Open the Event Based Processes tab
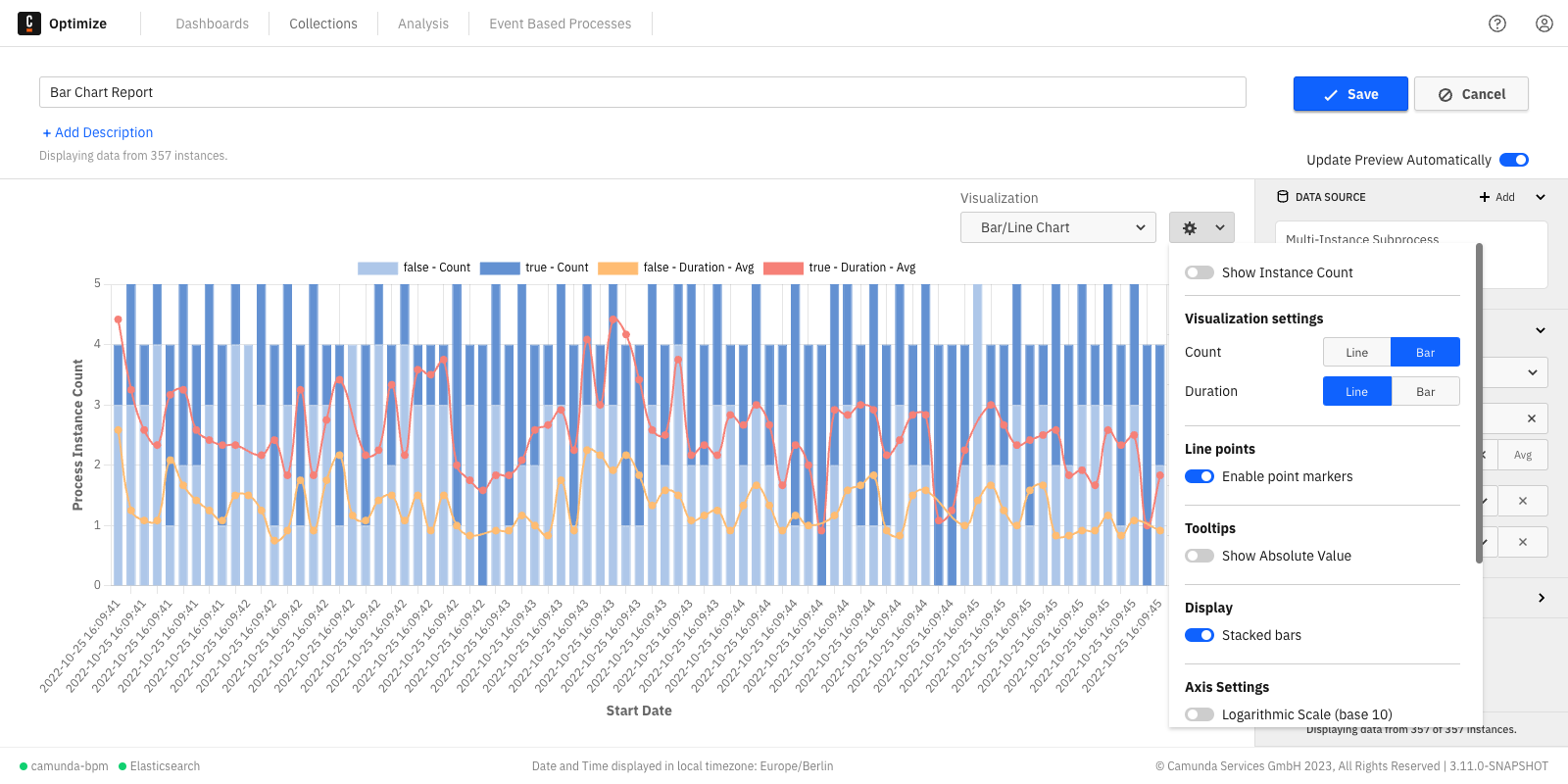This screenshot has width=1568, height=784. (x=561, y=24)
